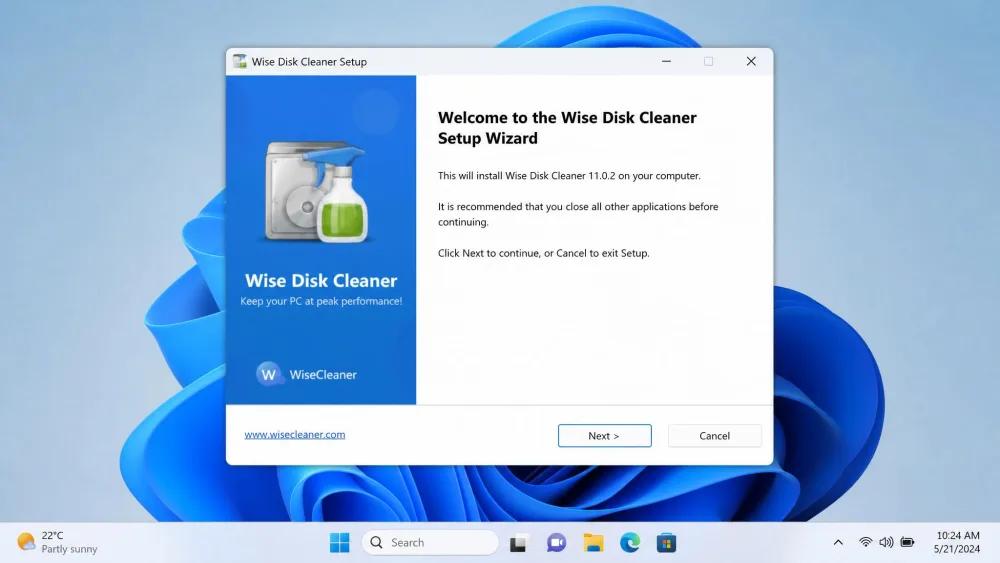The width and height of the screenshot is (1000, 563).
Task: Click the taskbar Search box
Action: [x=430, y=543]
